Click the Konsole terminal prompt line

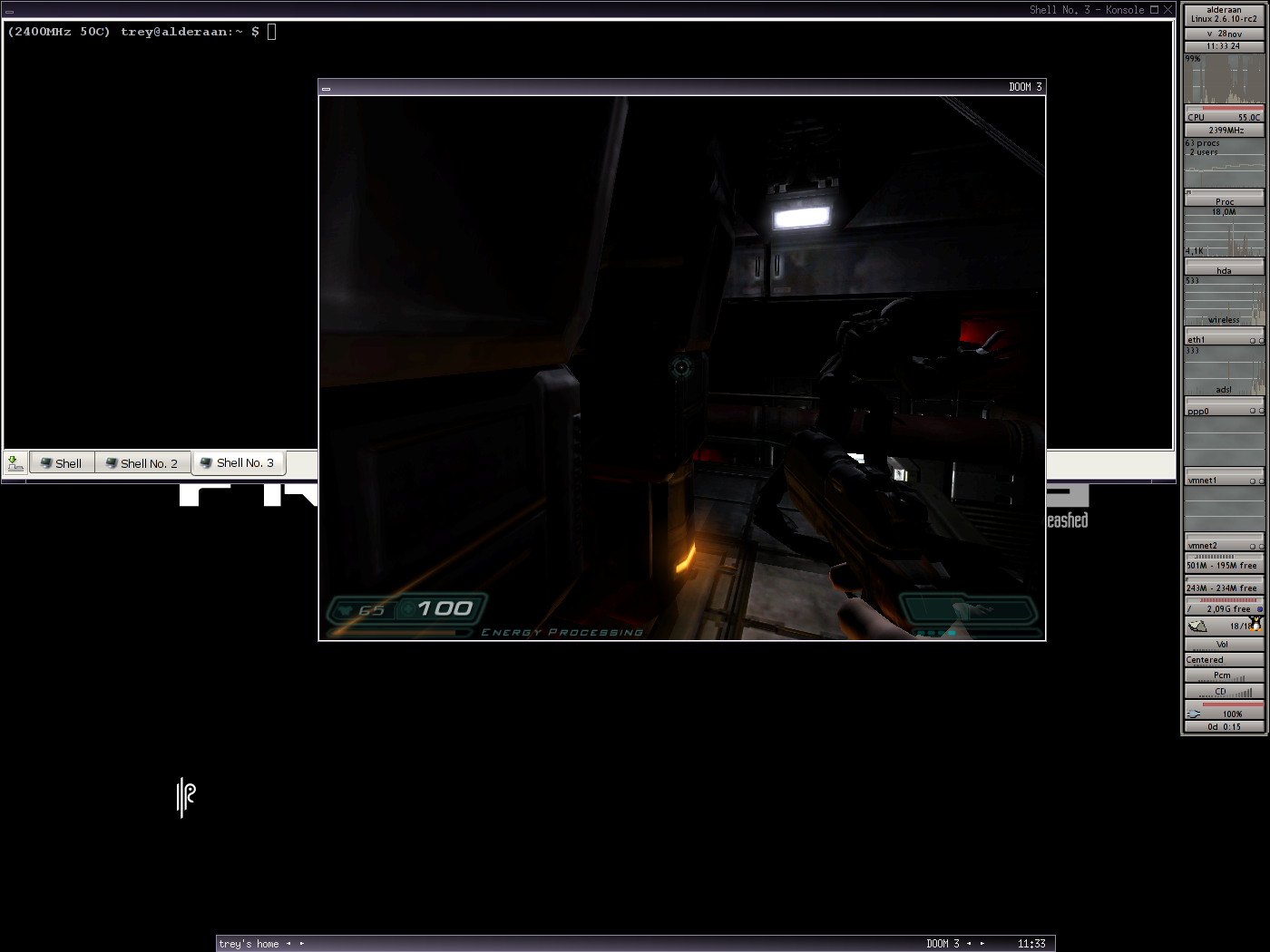pos(141,32)
